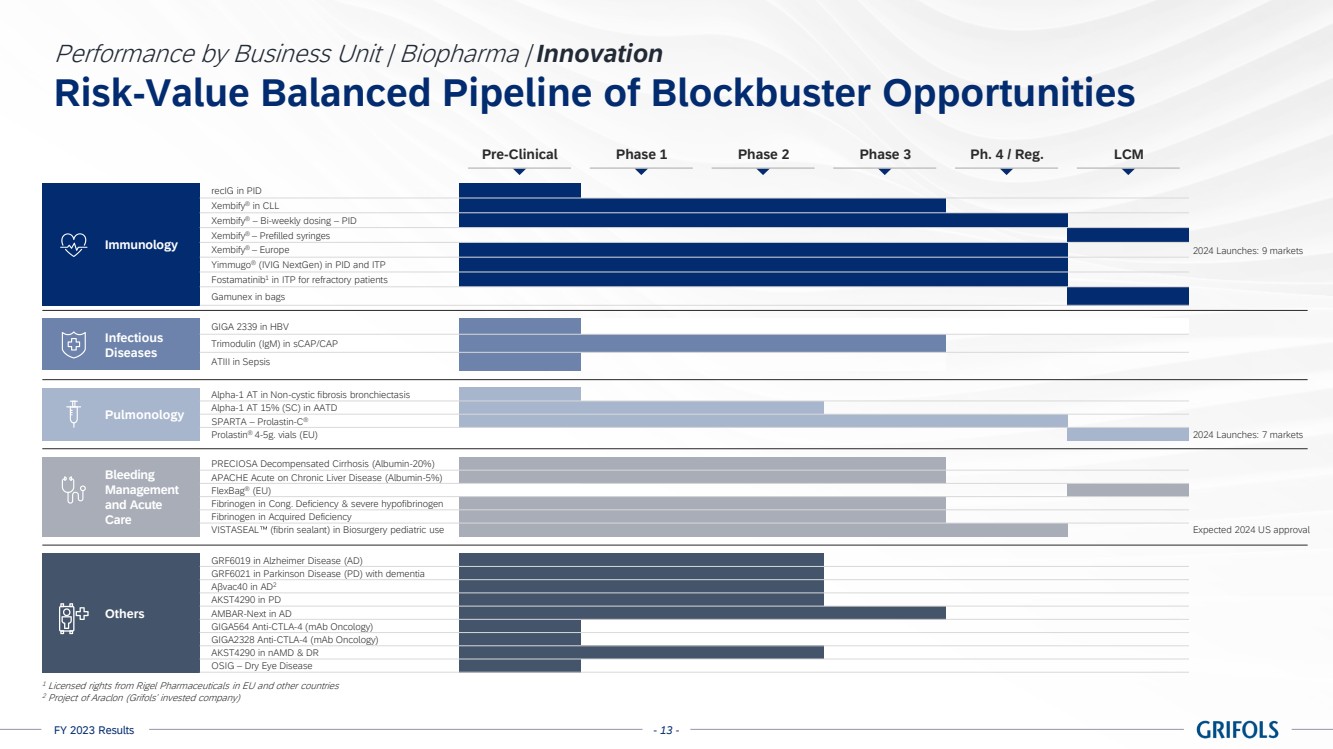Click the Infectious Diseases shield icon
1333x749 pixels.
pyautogui.click(x=73, y=345)
